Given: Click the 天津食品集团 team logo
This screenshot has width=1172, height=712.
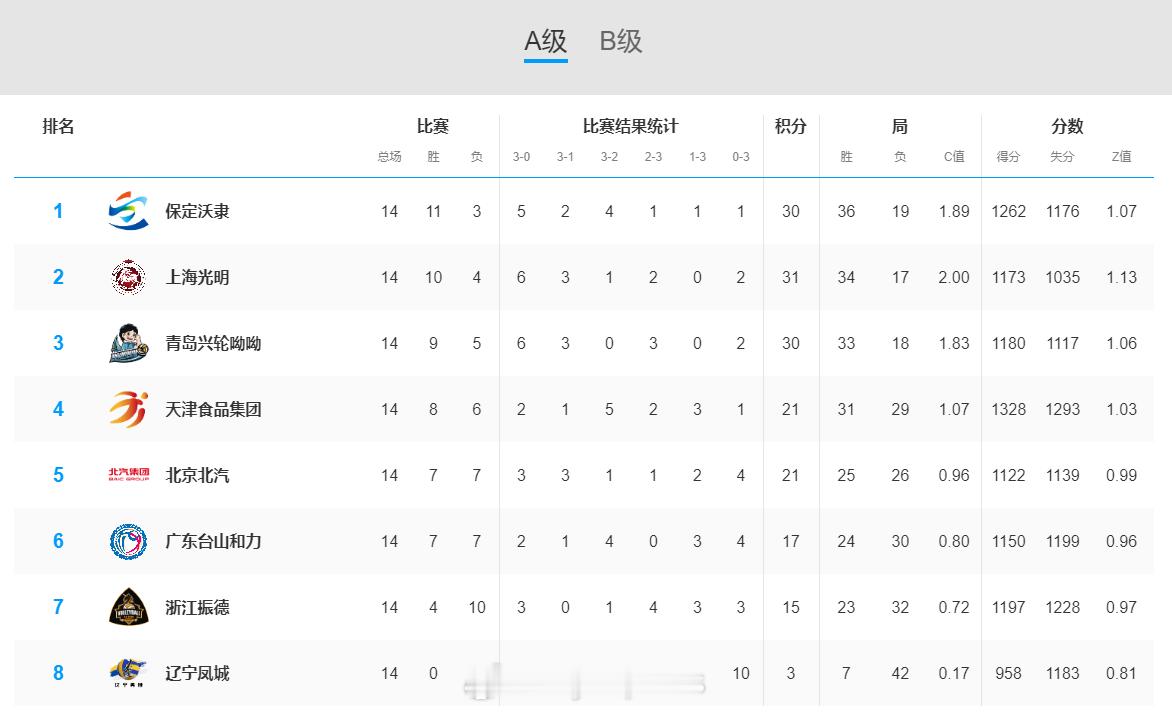Looking at the screenshot, I should [128, 409].
